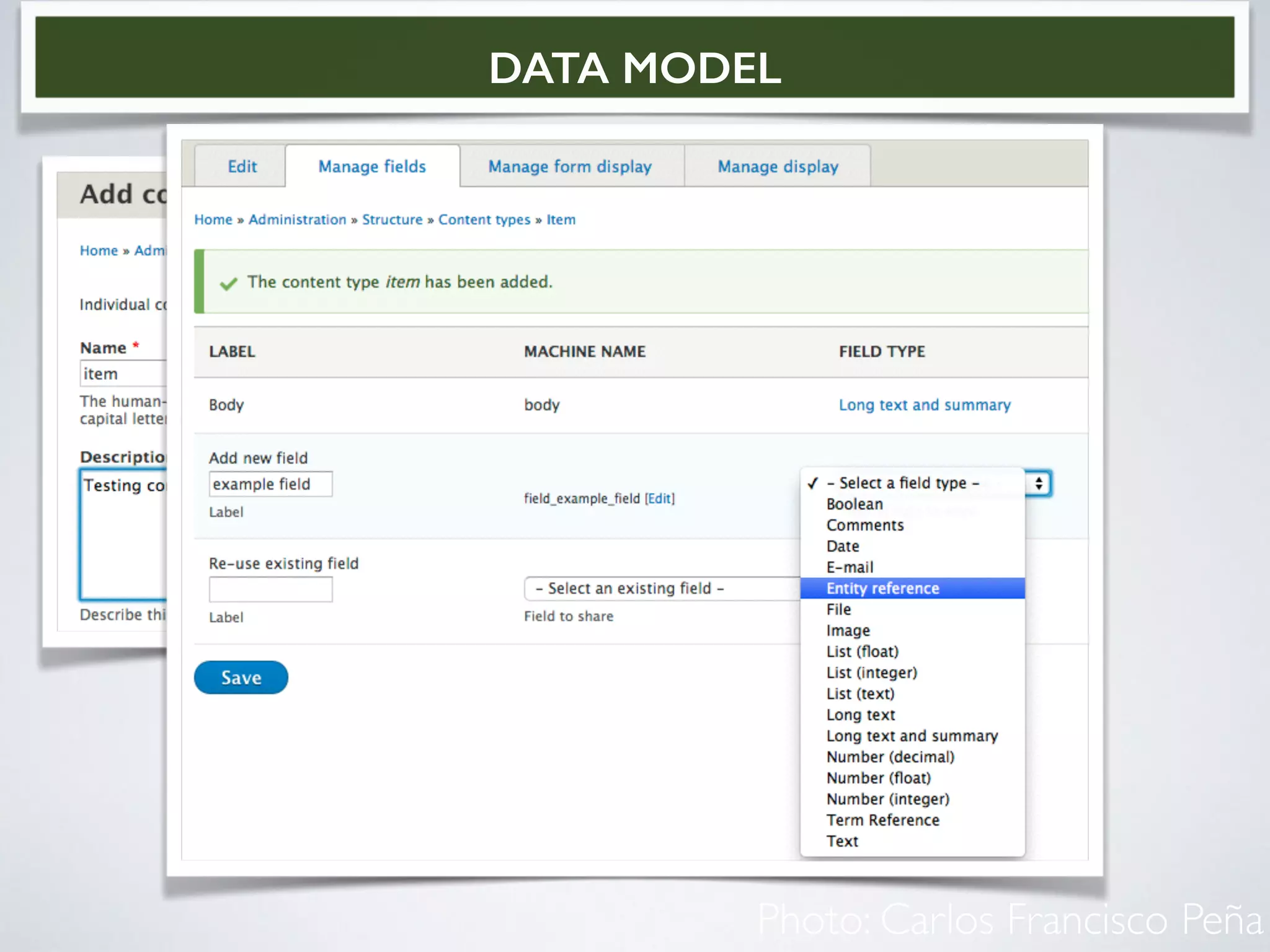Go to the Structure breadcrumb link
The image size is (1270, 952).
pyautogui.click(x=392, y=219)
